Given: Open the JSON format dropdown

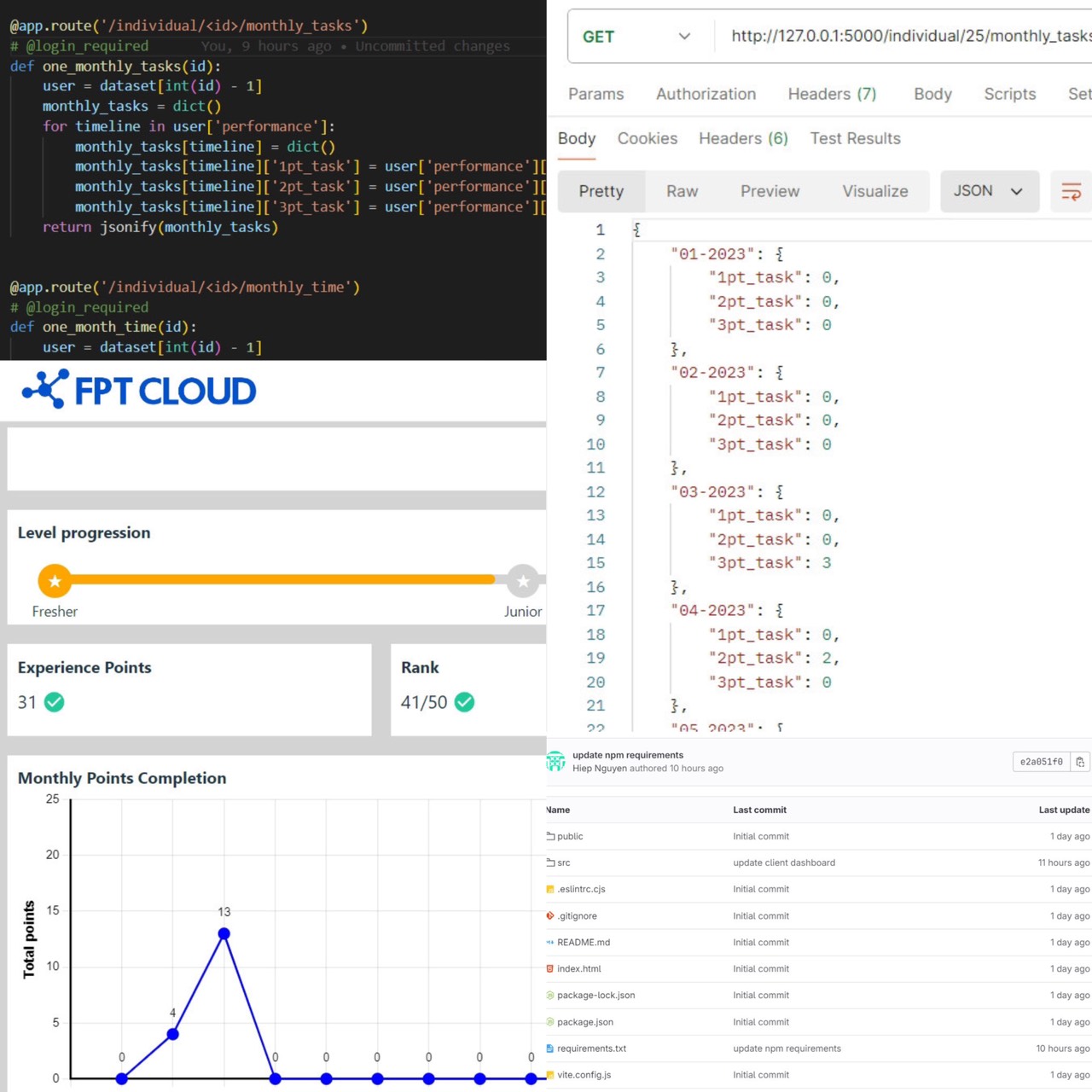Looking at the screenshot, I should [989, 191].
